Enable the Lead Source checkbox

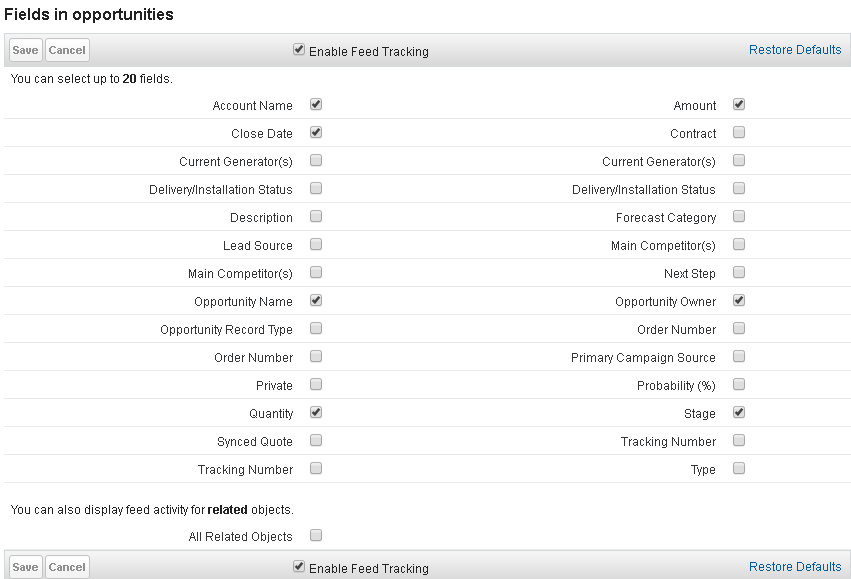pos(315,244)
